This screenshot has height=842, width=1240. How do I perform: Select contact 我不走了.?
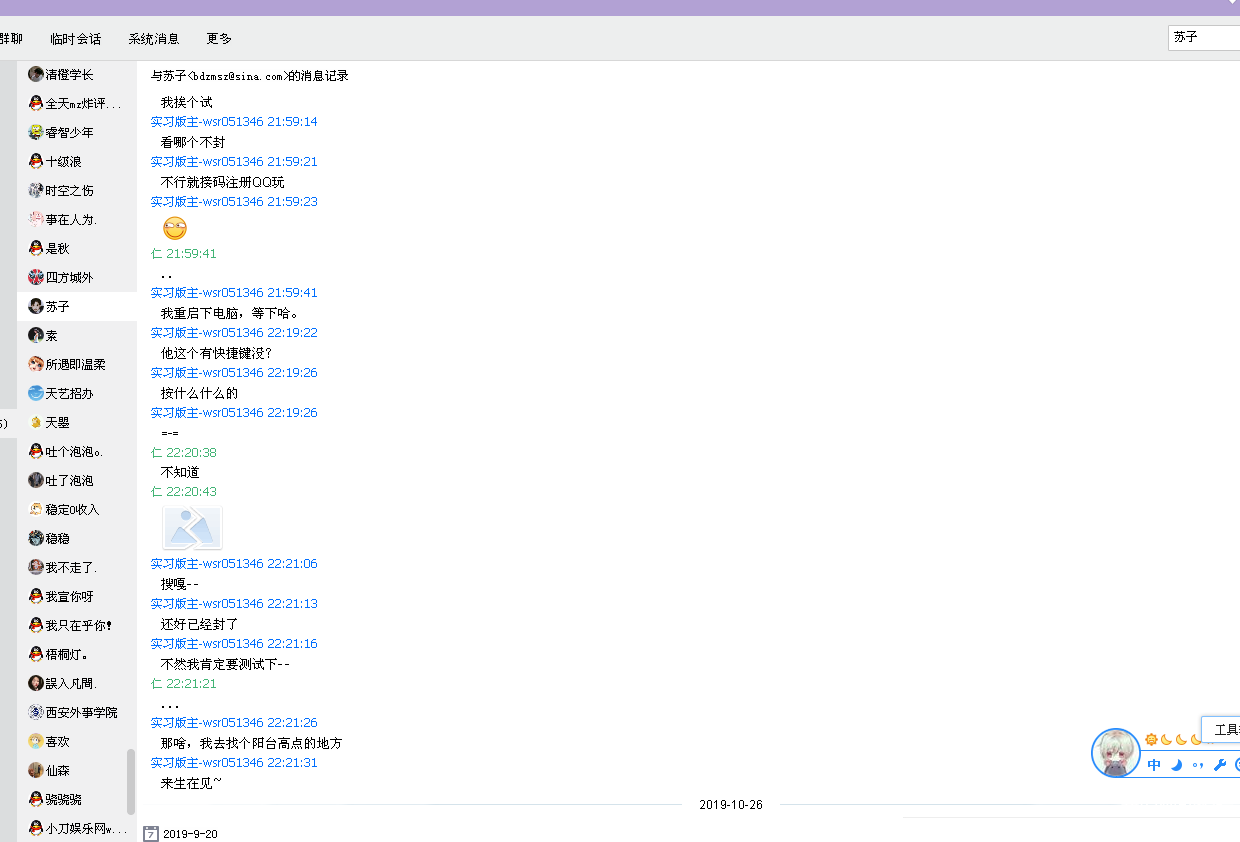(x=77, y=567)
